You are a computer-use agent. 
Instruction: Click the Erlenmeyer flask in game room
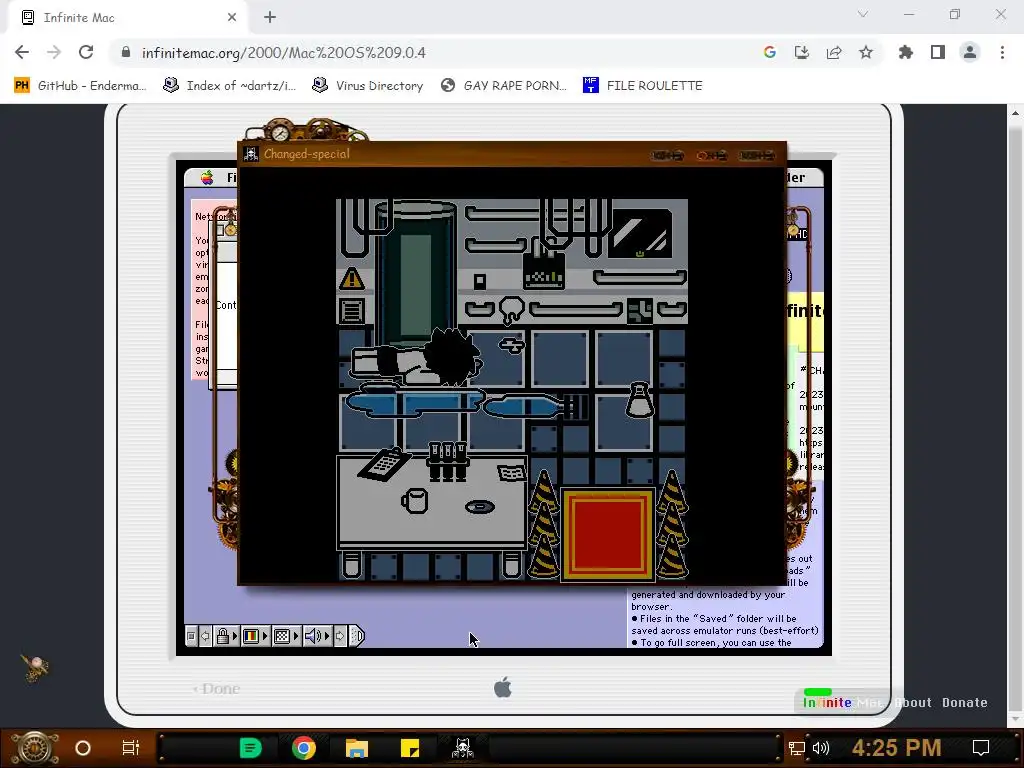(639, 400)
